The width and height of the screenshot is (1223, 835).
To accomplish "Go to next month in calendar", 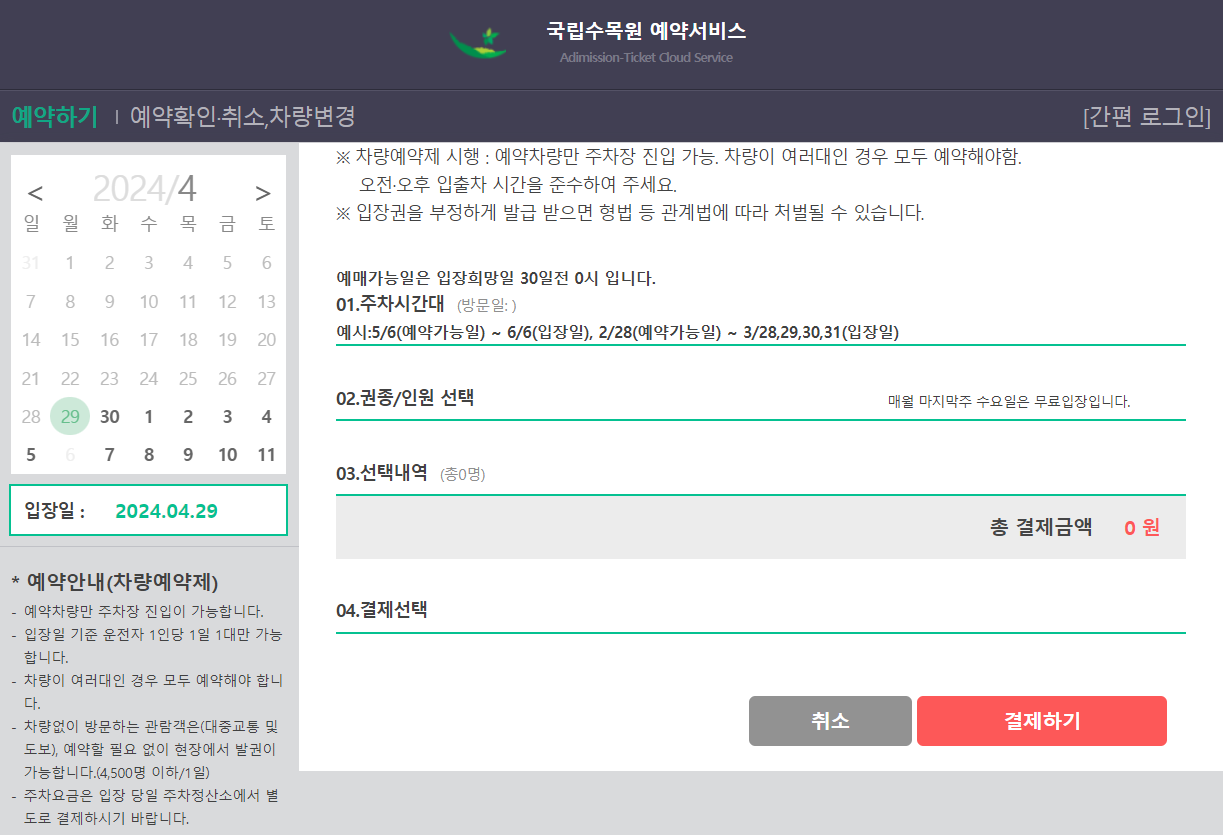I will 263,193.
